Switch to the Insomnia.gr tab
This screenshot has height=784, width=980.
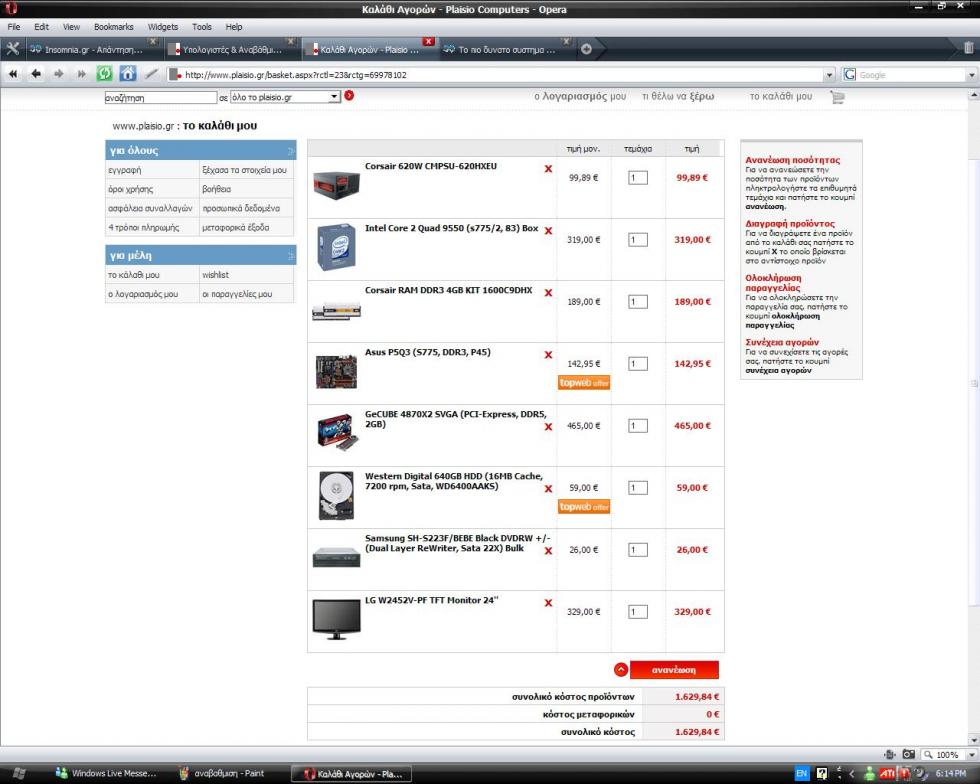[x=94, y=49]
